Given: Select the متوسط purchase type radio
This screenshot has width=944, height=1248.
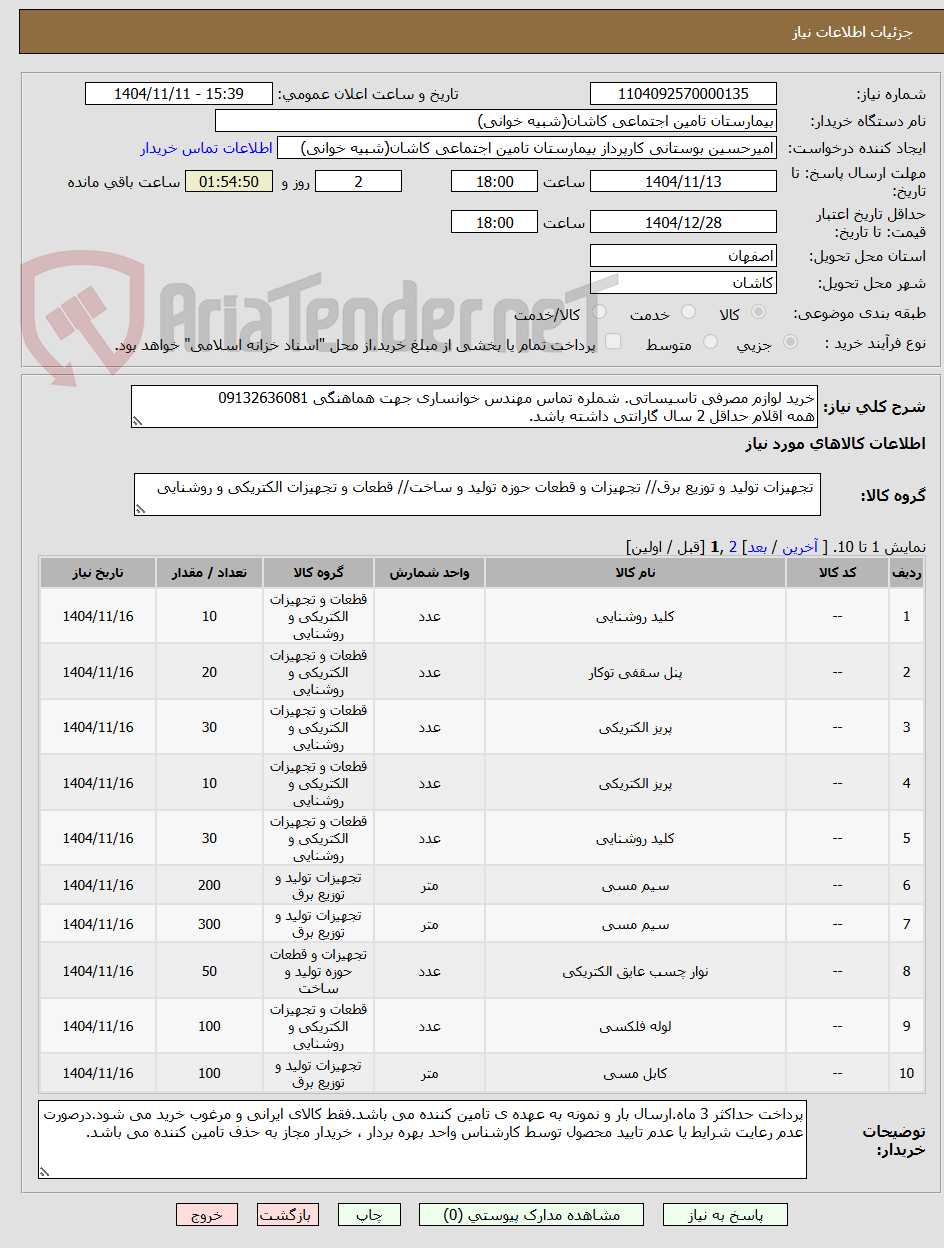Looking at the screenshot, I should coord(710,343).
